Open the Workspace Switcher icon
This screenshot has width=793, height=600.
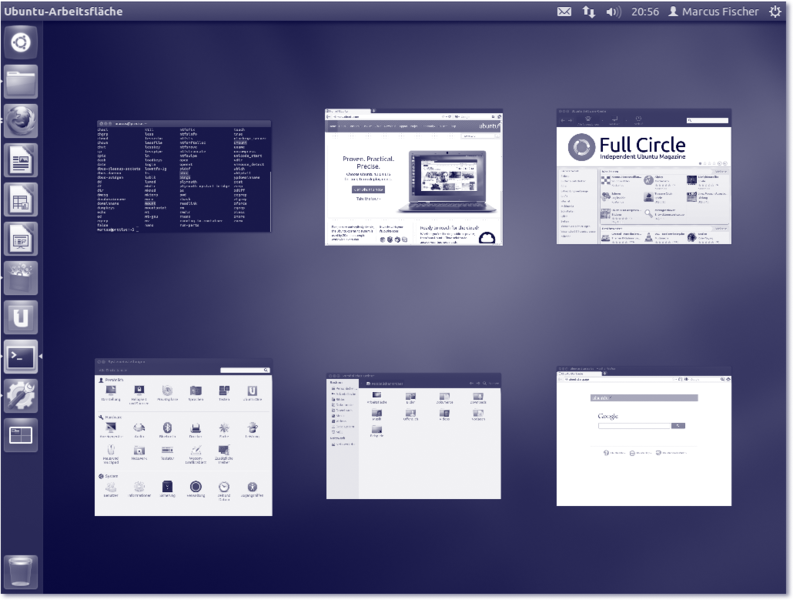[21, 434]
